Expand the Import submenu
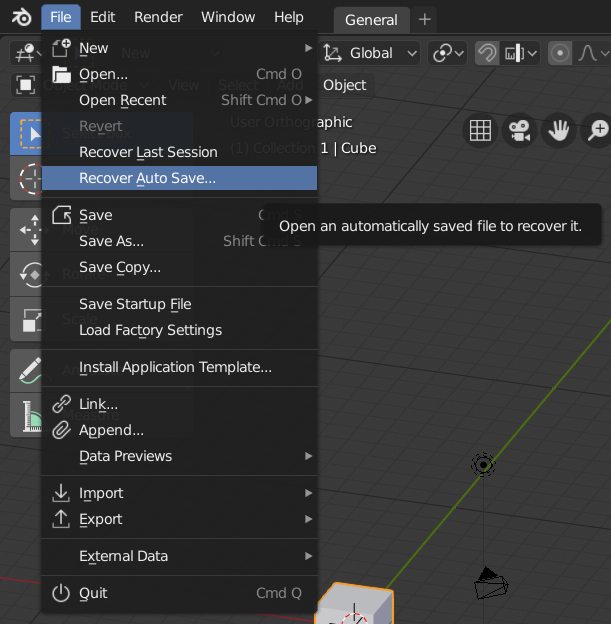 pos(180,493)
